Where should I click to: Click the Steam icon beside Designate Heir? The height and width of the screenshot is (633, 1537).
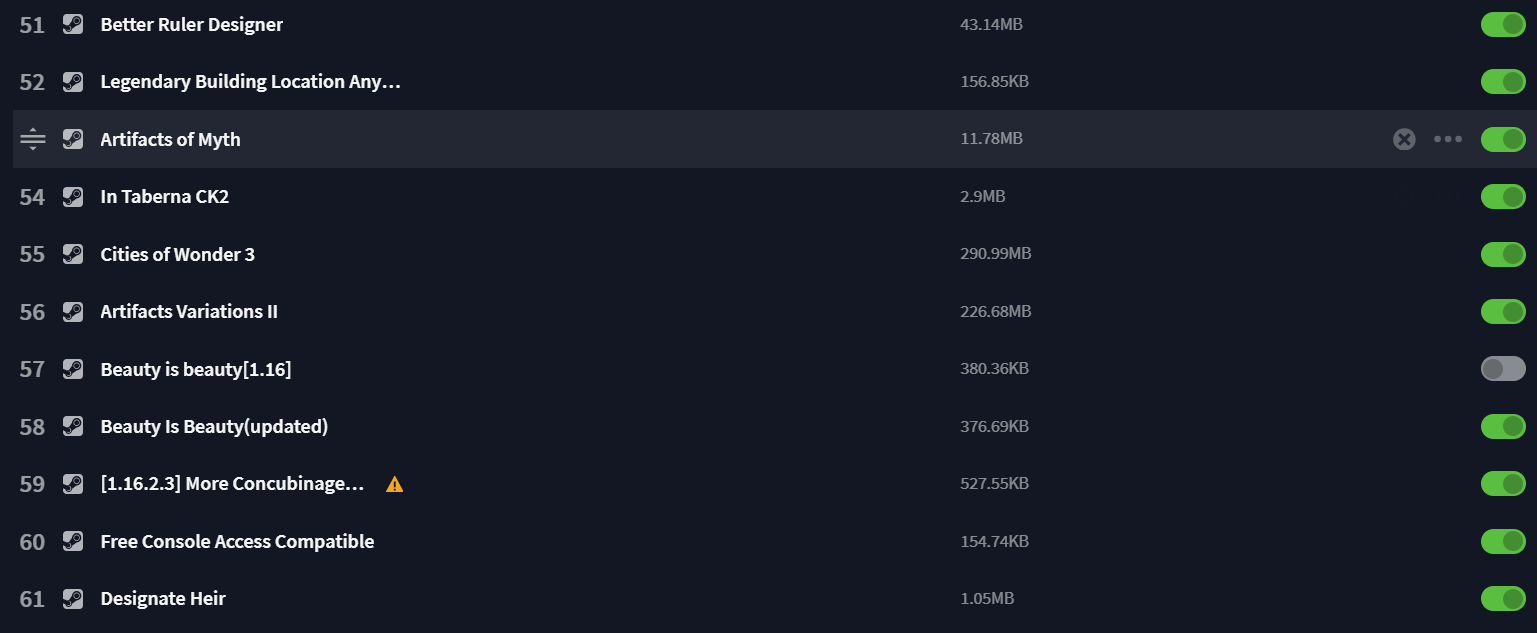point(72,599)
